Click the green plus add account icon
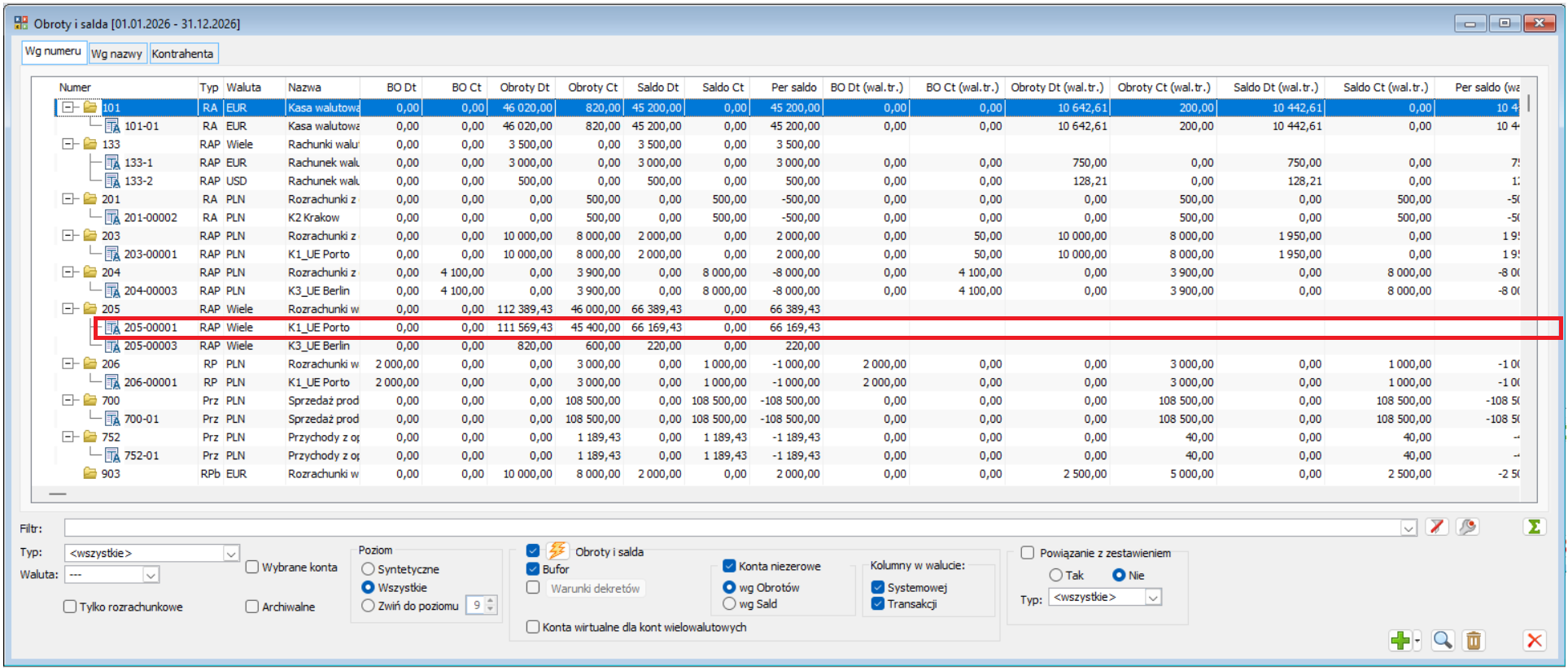Image resolution: width=1568 pixels, height=670 pixels. pos(1400,641)
